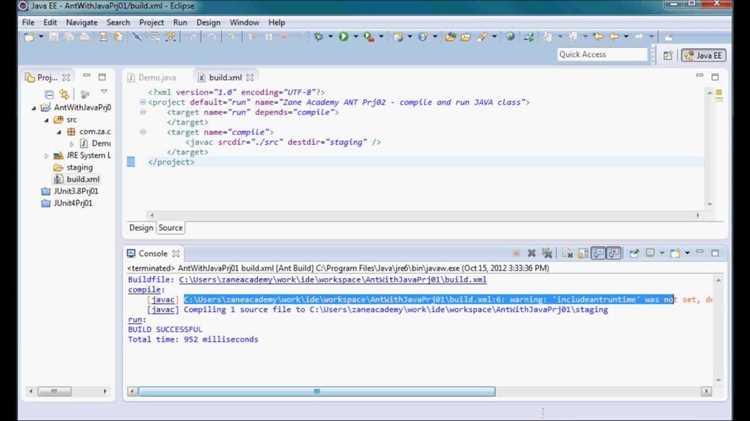Expand the JRE System Library node

pyautogui.click(x=46, y=155)
